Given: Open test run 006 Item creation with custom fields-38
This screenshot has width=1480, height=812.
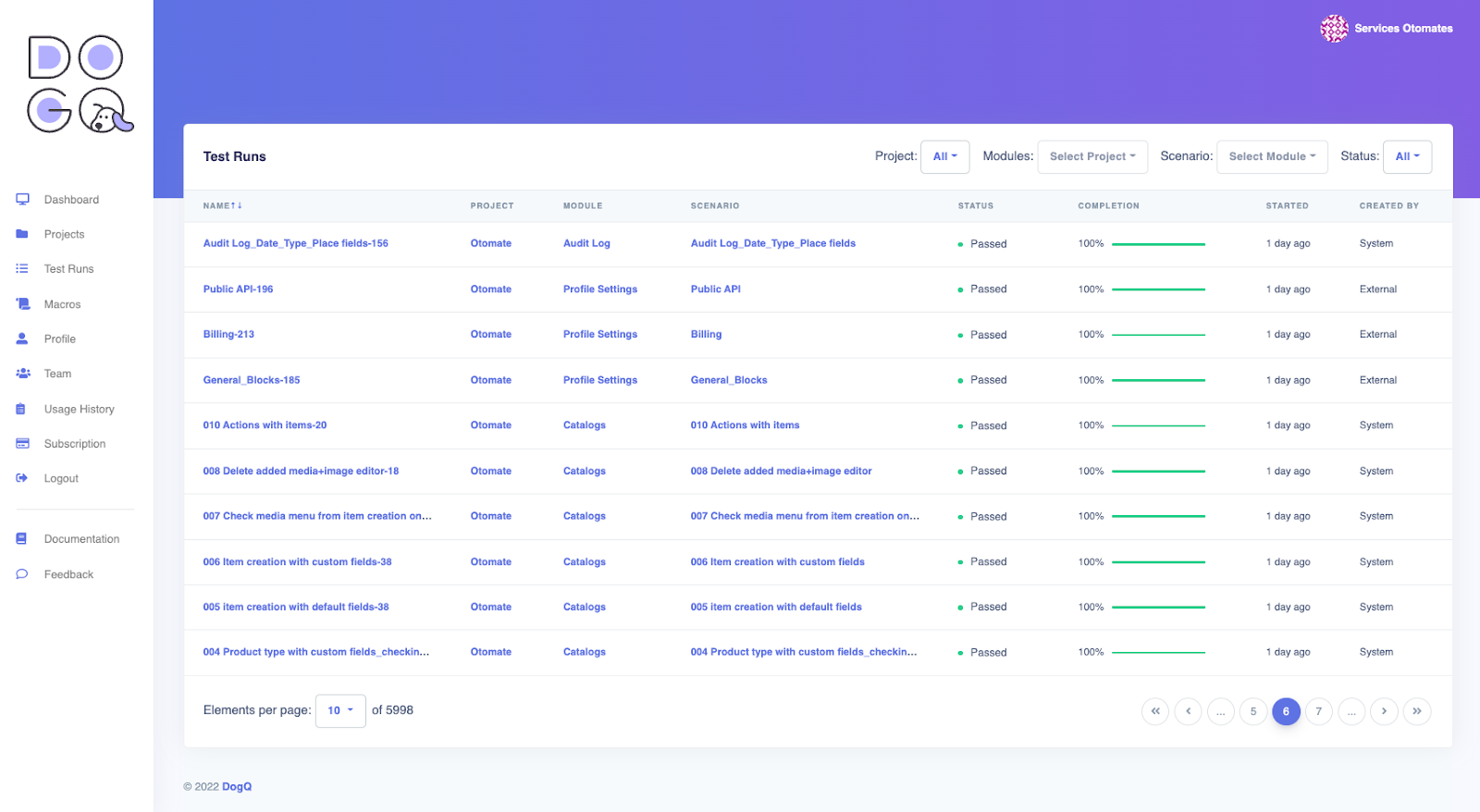Looking at the screenshot, I should [297, 561].
